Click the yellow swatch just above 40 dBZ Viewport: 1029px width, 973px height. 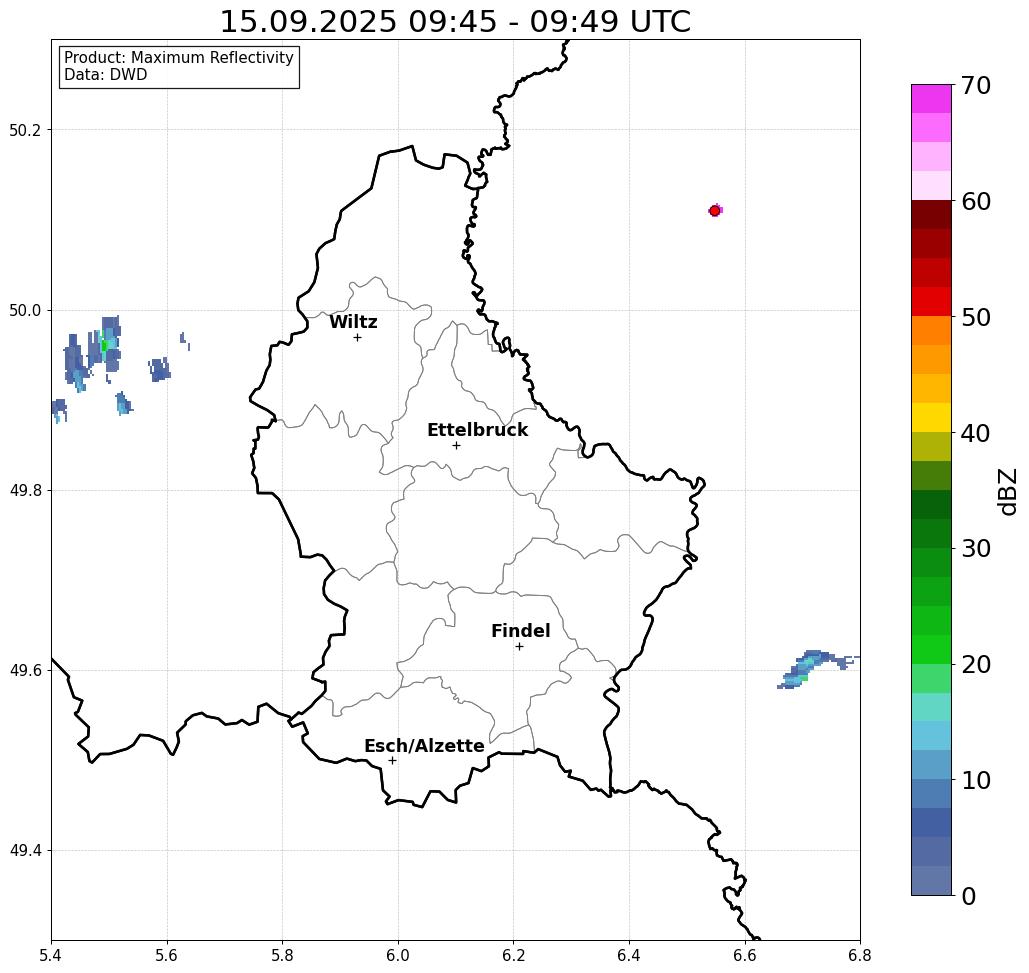click(931, 418)
